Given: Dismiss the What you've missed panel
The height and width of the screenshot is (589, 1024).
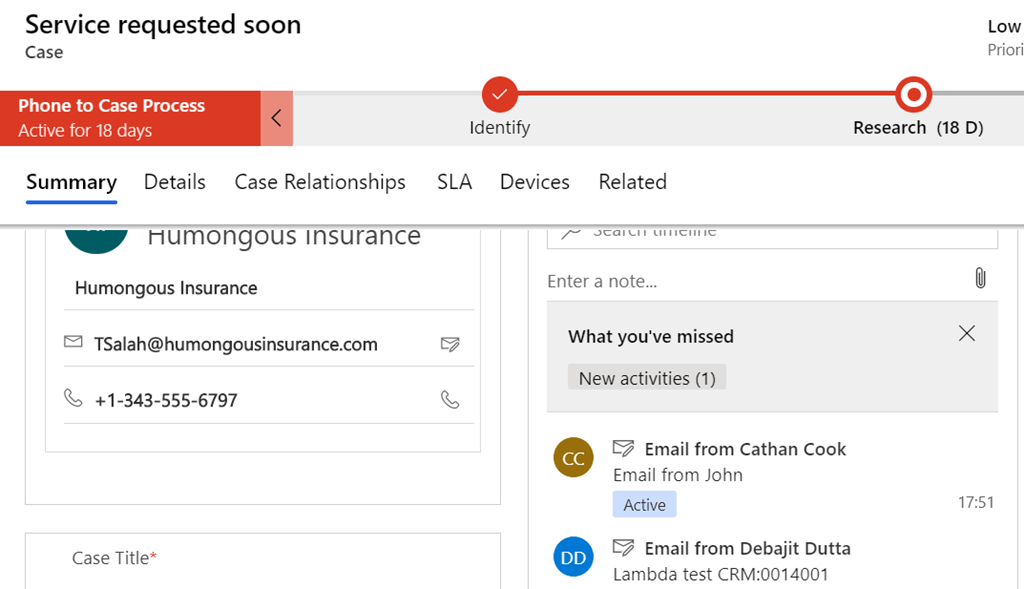Looking at the screenshot, I should pos(966,334).
